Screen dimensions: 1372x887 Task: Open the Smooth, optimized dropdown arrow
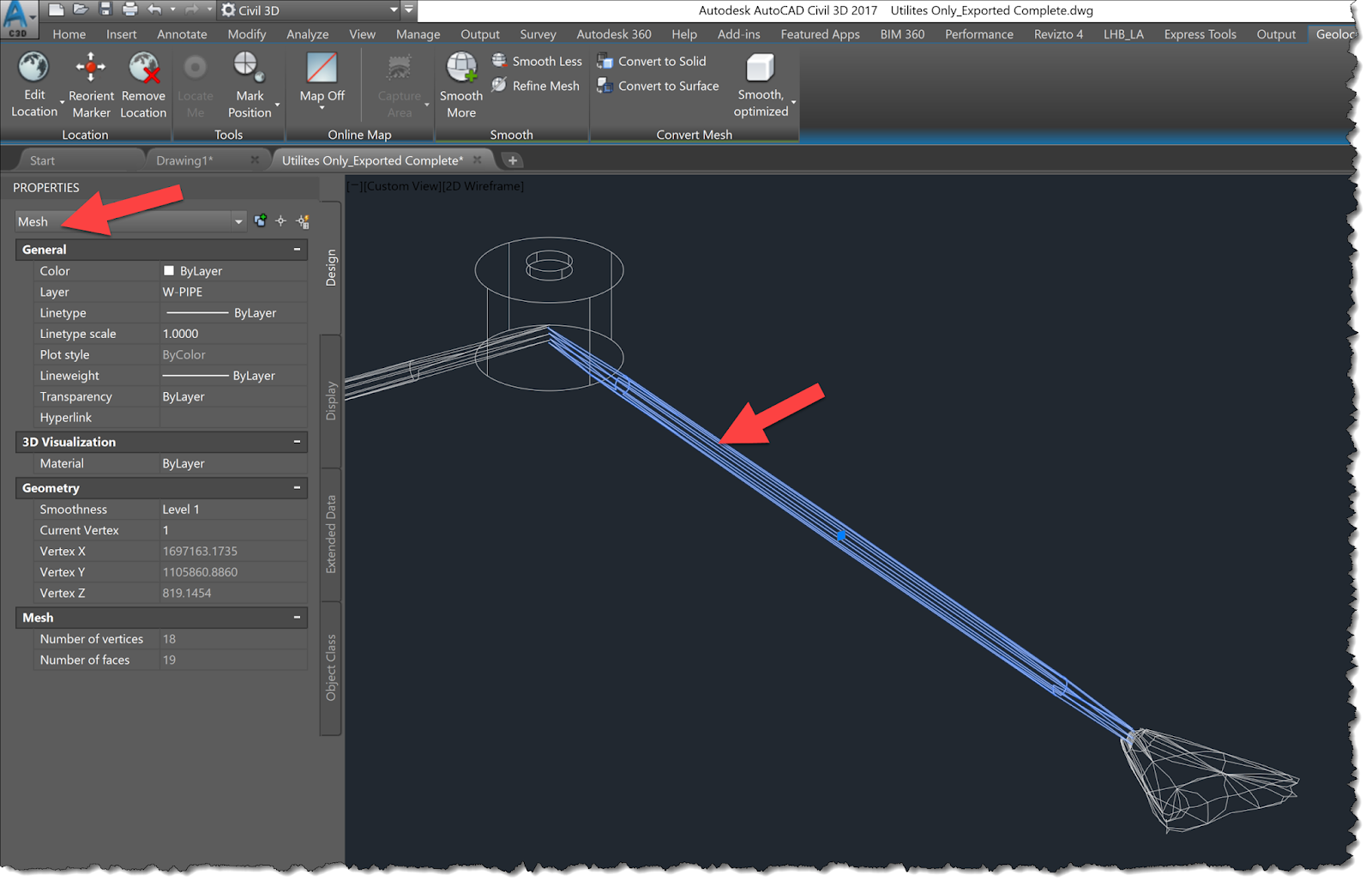click(793, 104)
